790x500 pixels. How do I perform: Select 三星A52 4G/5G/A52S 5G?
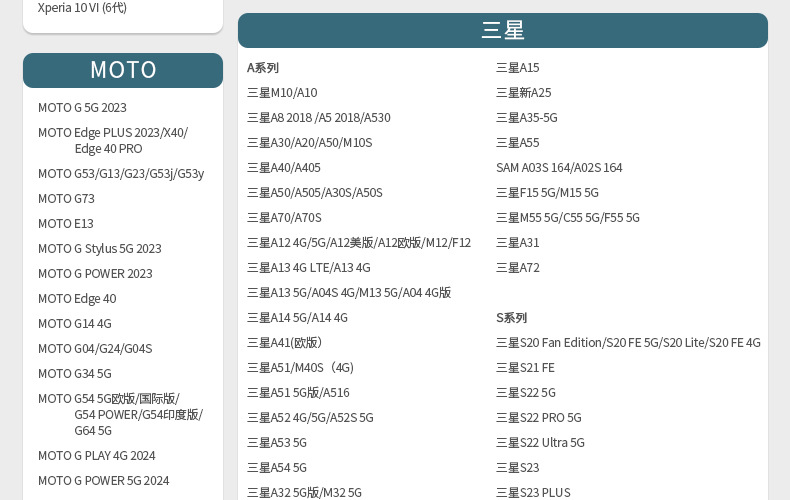(310, 418)
